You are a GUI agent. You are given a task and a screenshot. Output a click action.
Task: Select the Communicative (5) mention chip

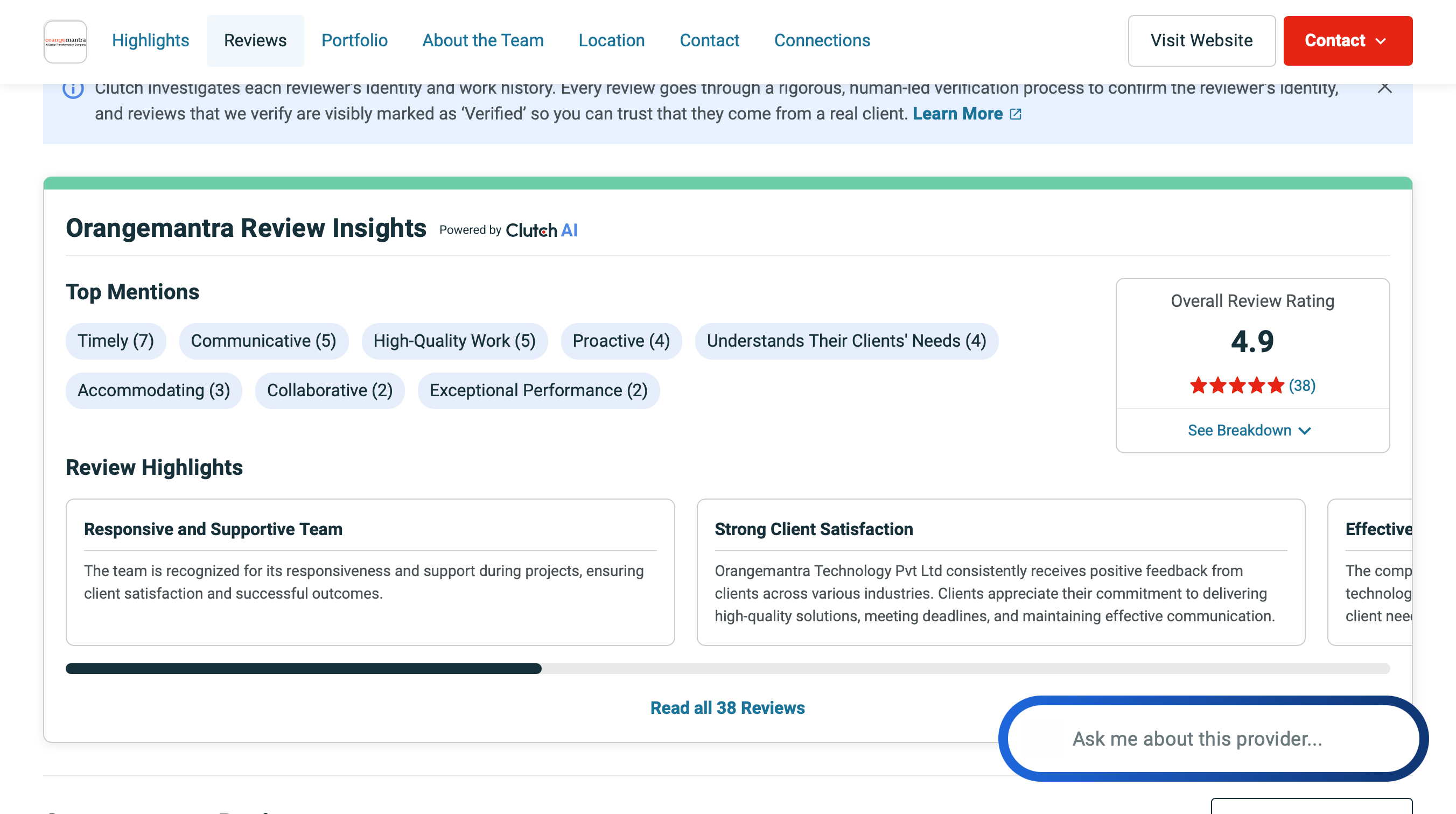pyautogui.click(x=263, y=341)
